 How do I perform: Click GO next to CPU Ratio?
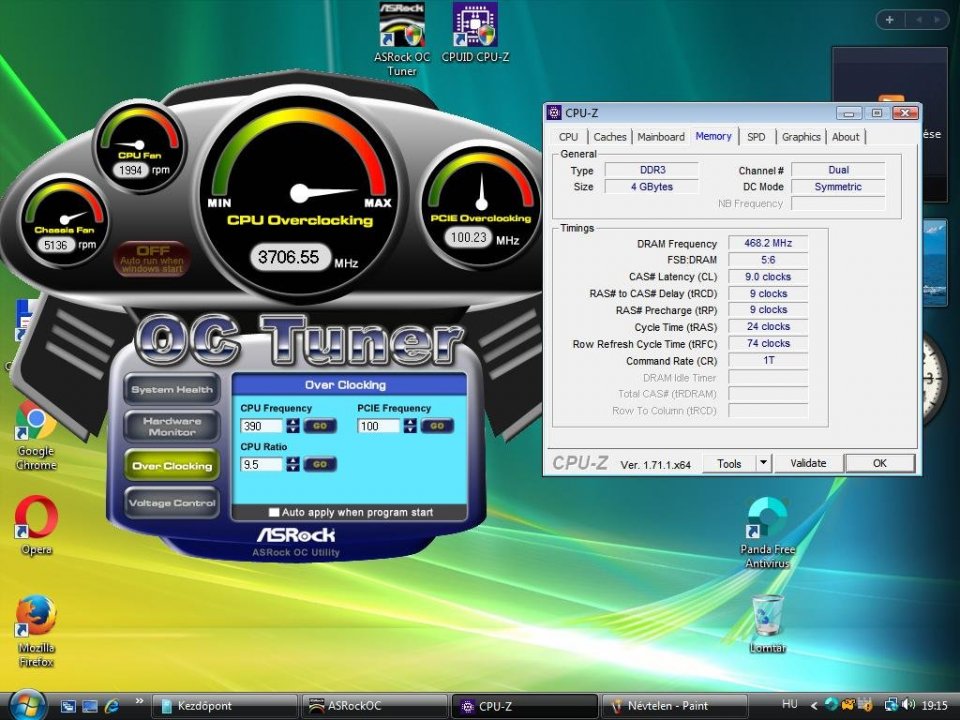click(320, 465)
